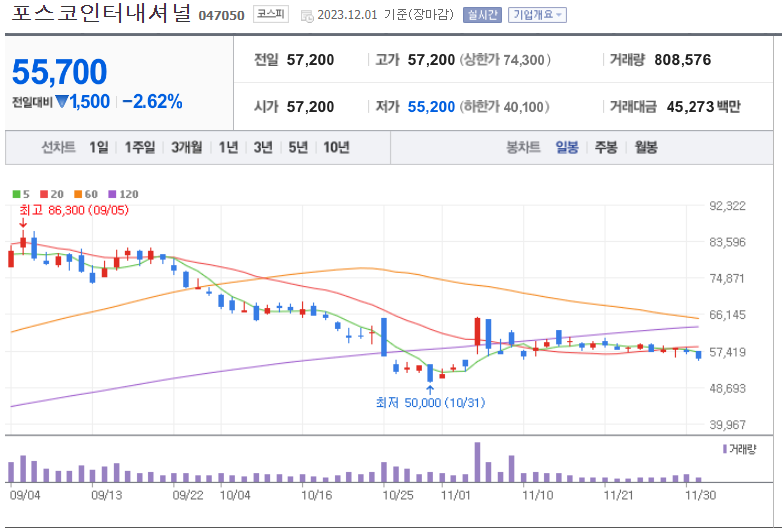The image size is (782, 528).
Task: Click the orange 60-day moving average legend
Action: 86,194
